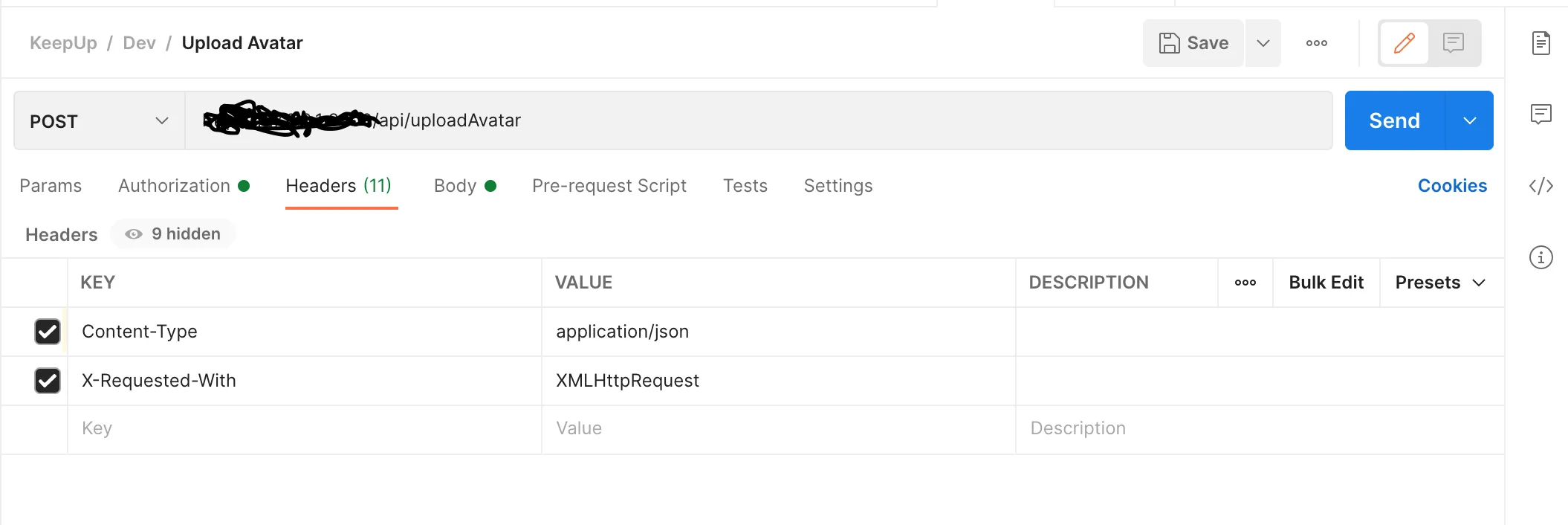Switch to the Body tab
Screen dimensions: 1568x525
tap(456, 186)
